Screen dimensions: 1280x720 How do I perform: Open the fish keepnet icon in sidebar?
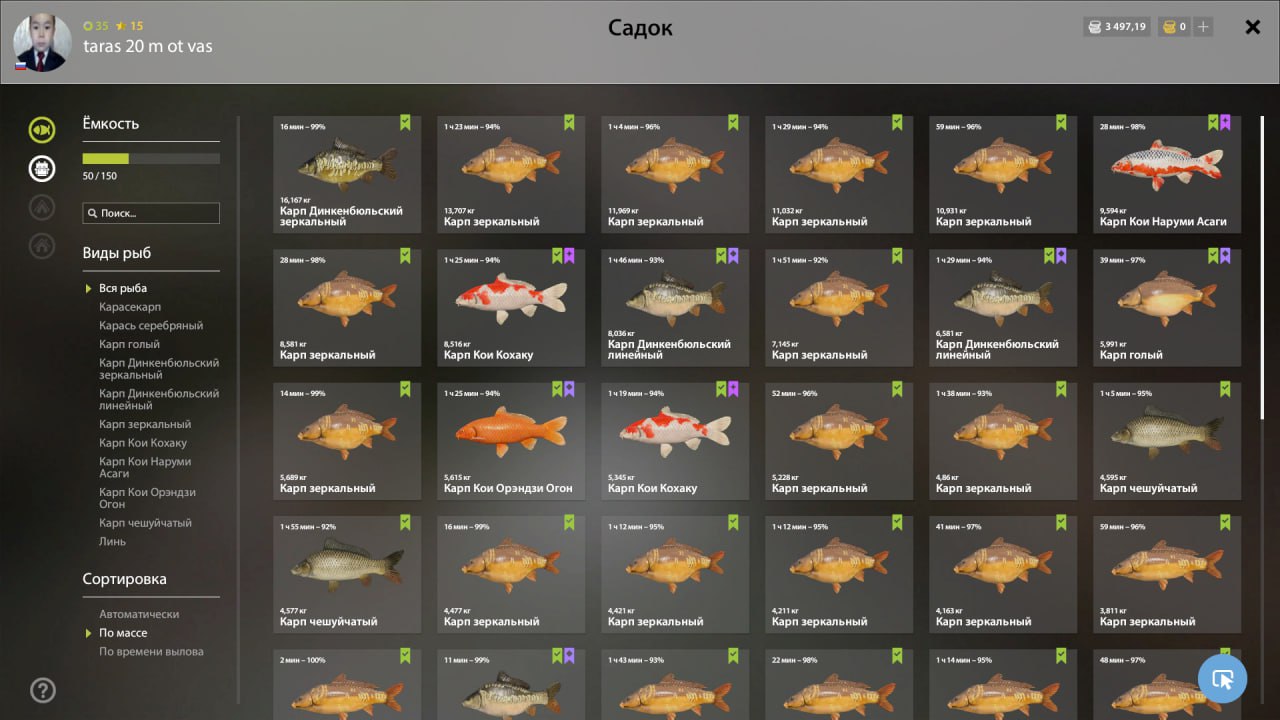42,130
